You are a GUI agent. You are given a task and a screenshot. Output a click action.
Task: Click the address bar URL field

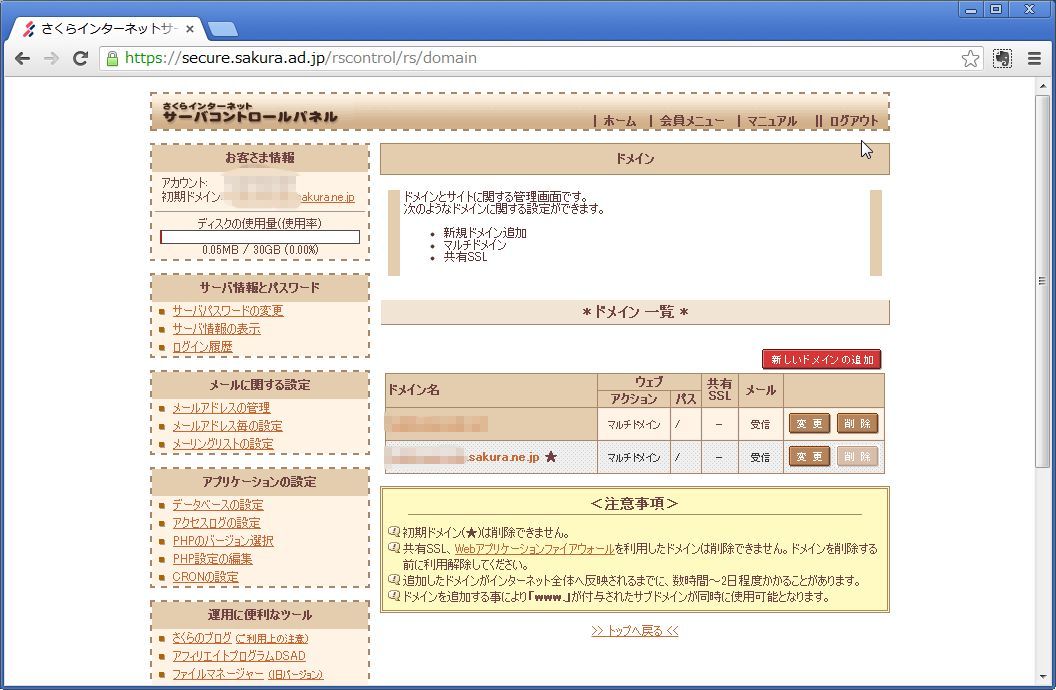click(539, 59)
